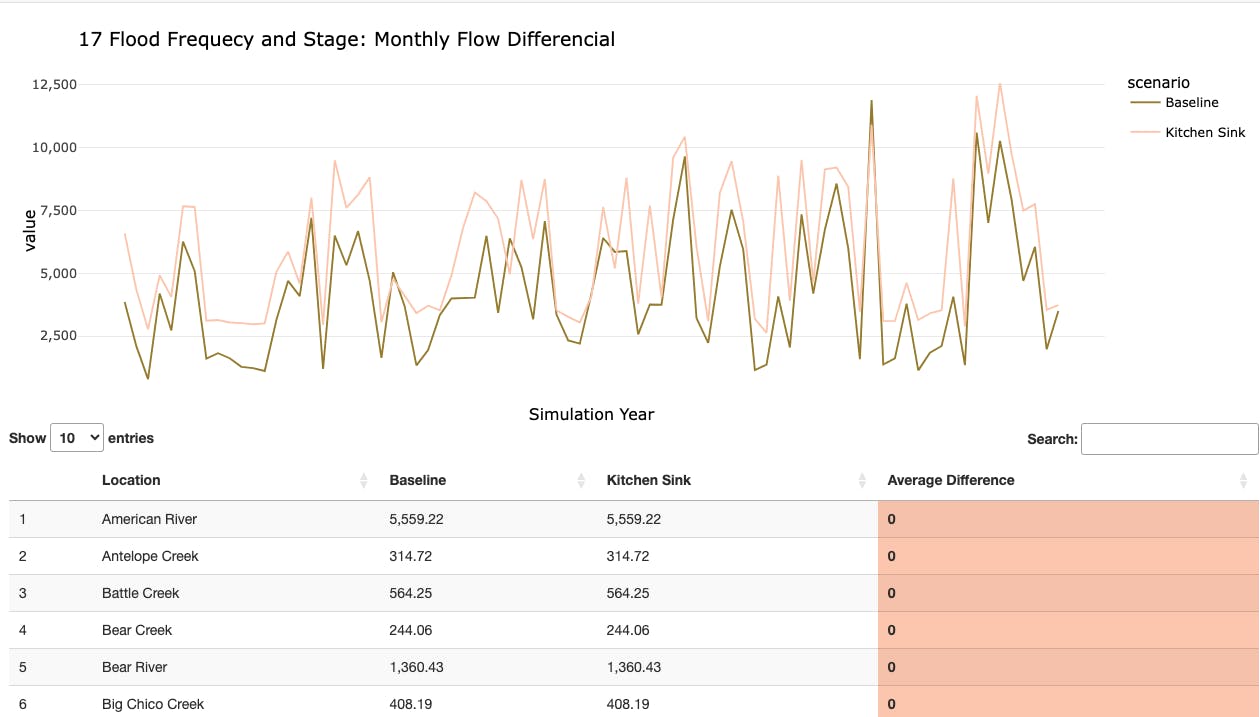This screenshot has width=1260, height=717.
Task: Toggle the Kitchen Sink scenario in the legend
Action: click(x=1205, y=132)
